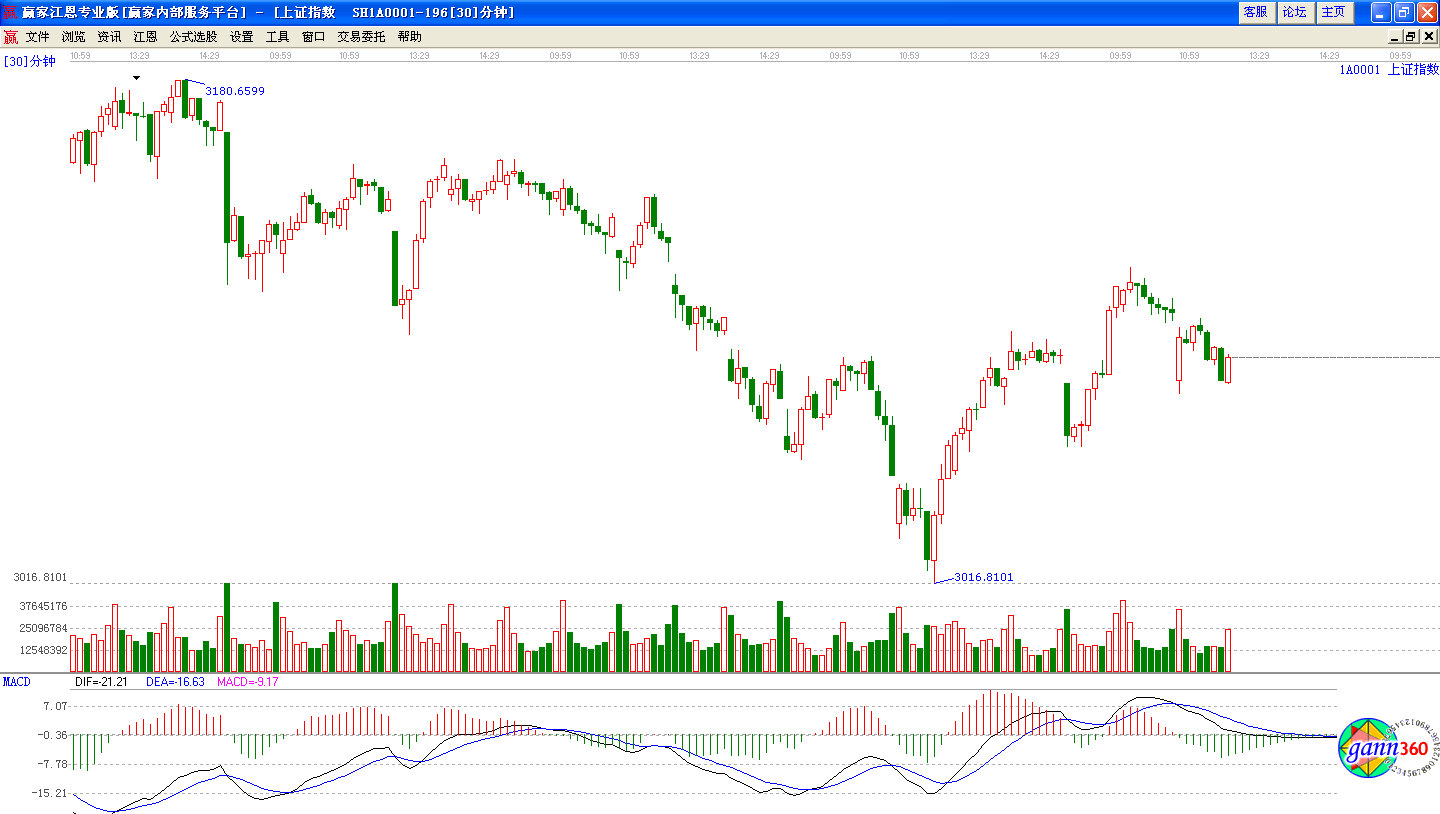Open the 公式选股 menu
1440x814 pixels.
click(x=193, y=37)
